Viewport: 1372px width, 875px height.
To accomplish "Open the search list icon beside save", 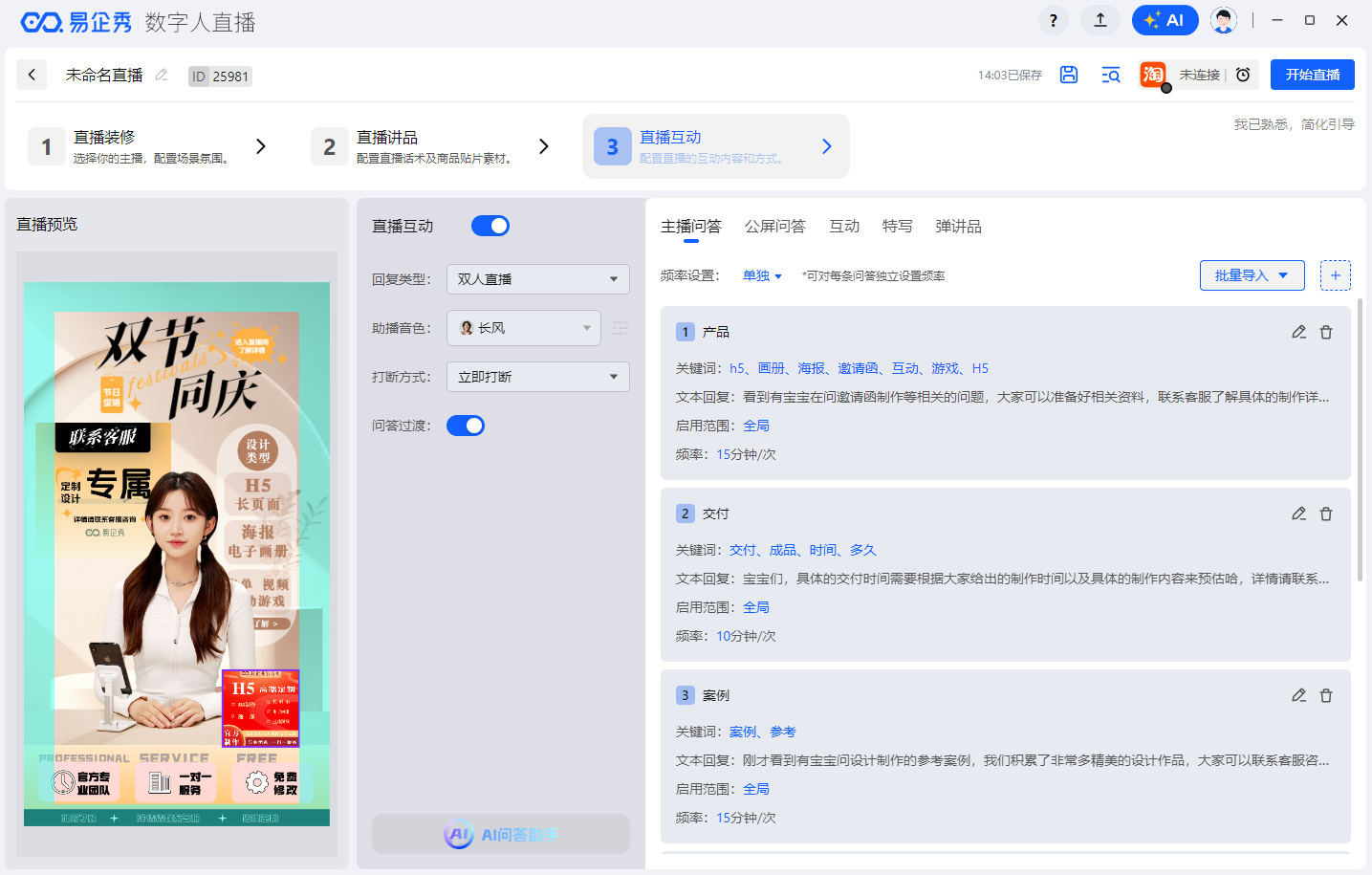I will 1110,75.
